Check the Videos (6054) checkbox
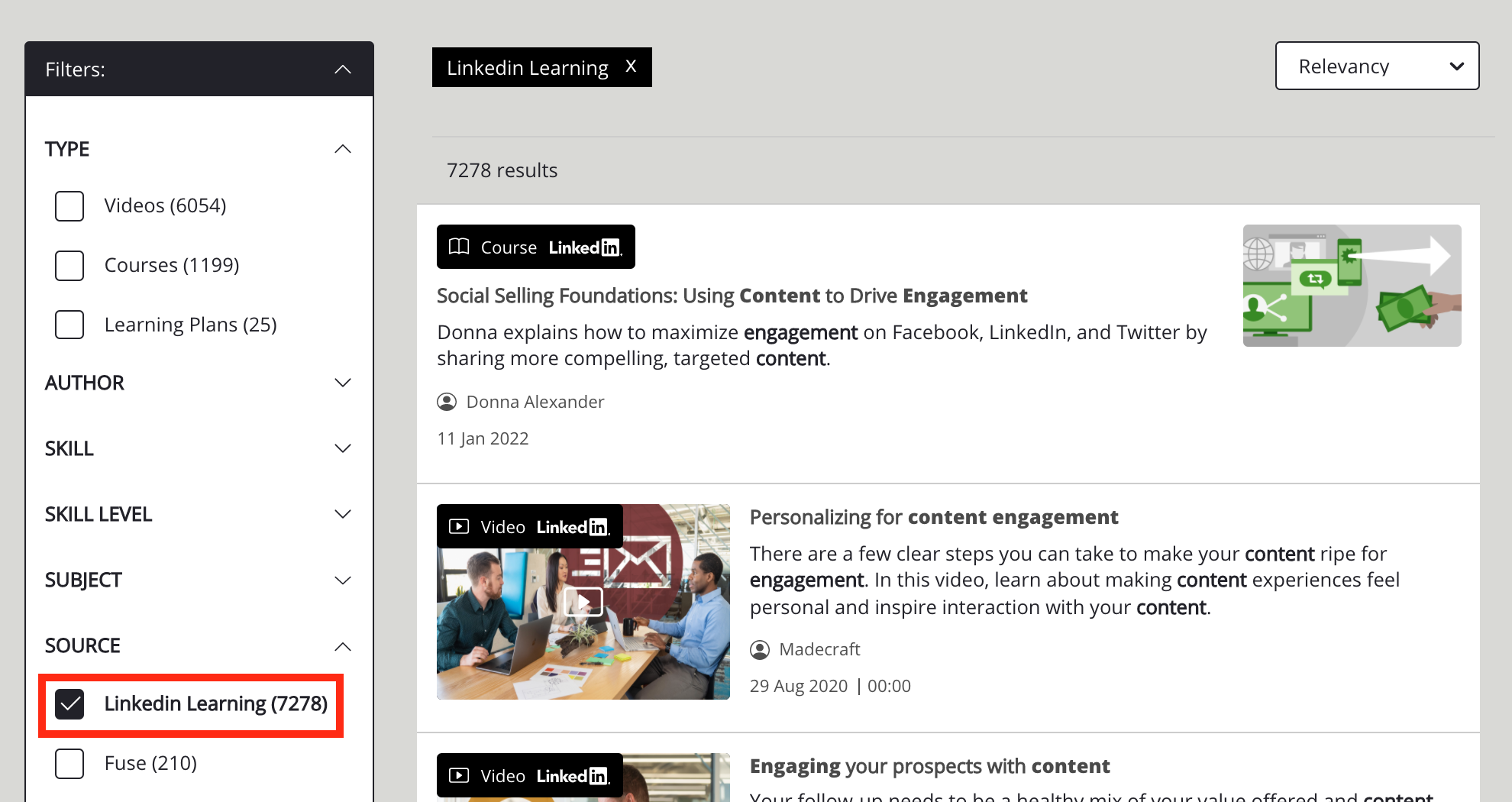1512x802 pixels. 69,205
